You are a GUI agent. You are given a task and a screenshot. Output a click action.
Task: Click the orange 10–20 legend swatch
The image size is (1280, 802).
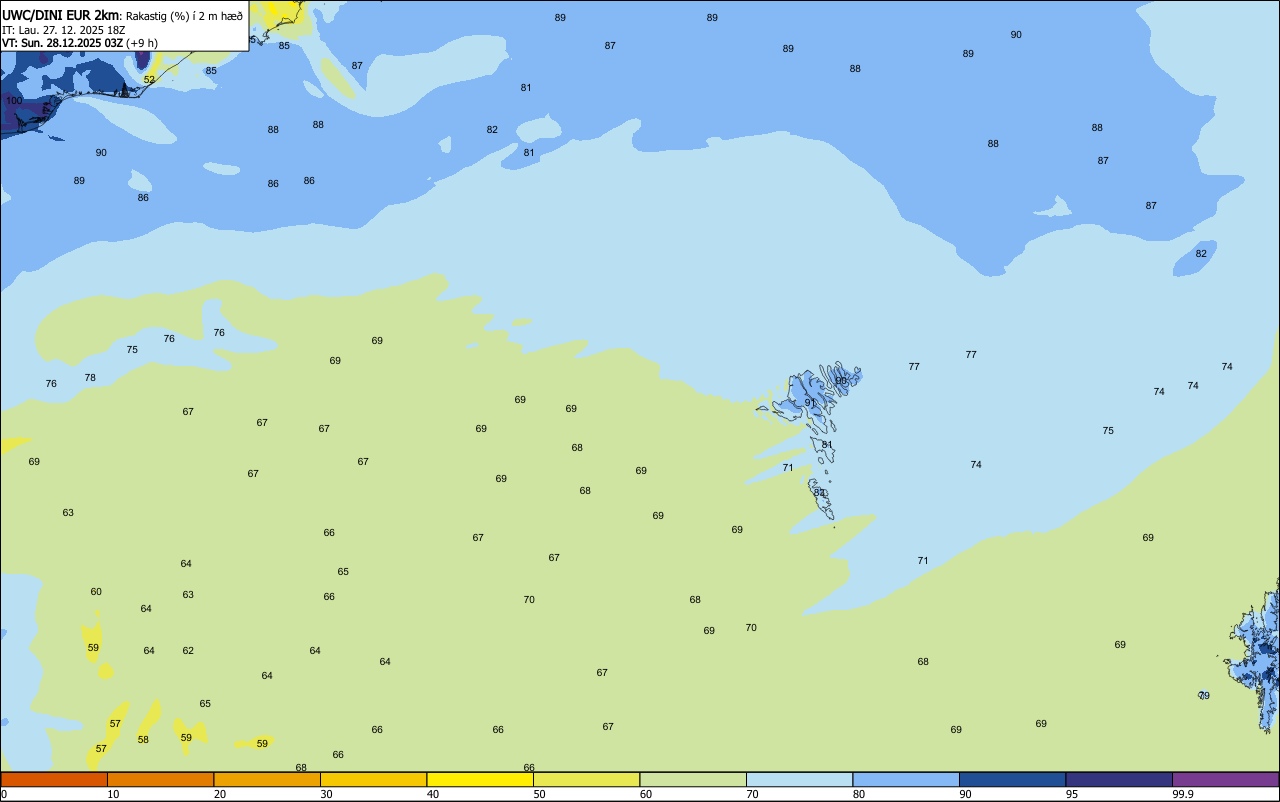tap(160, 779)
